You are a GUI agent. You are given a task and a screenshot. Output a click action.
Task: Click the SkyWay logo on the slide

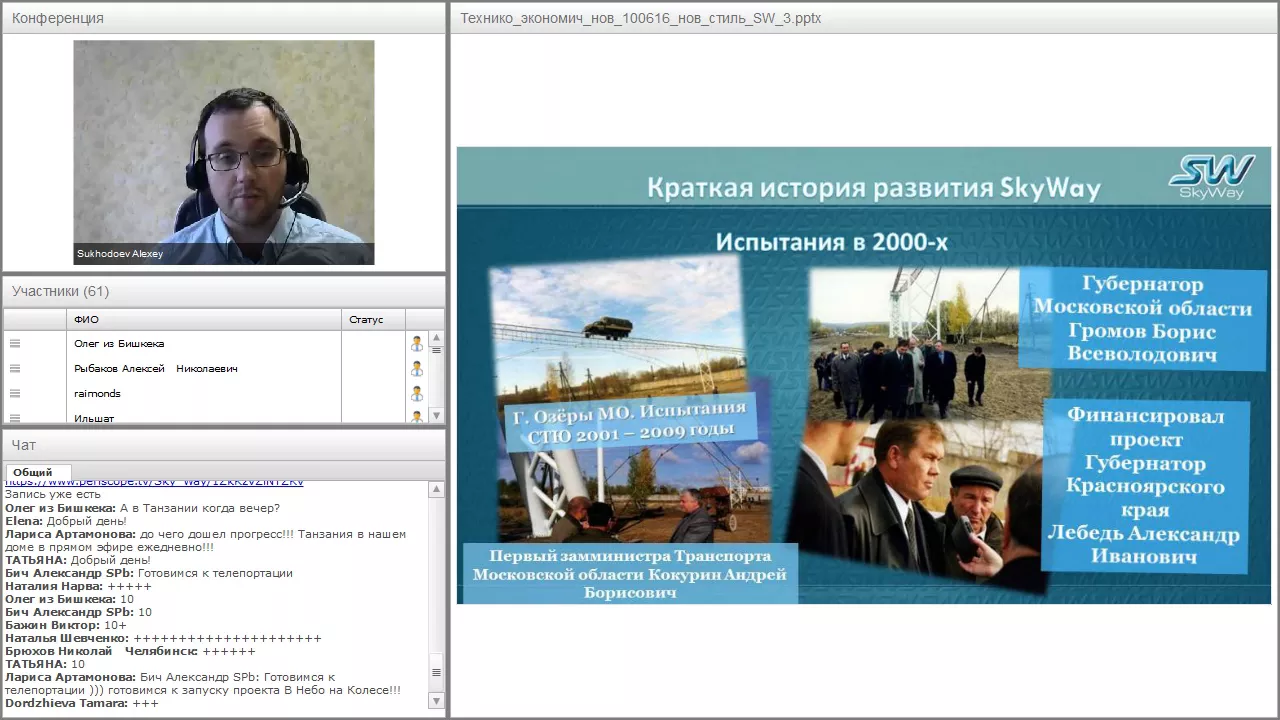click(x=1211, y=177)
